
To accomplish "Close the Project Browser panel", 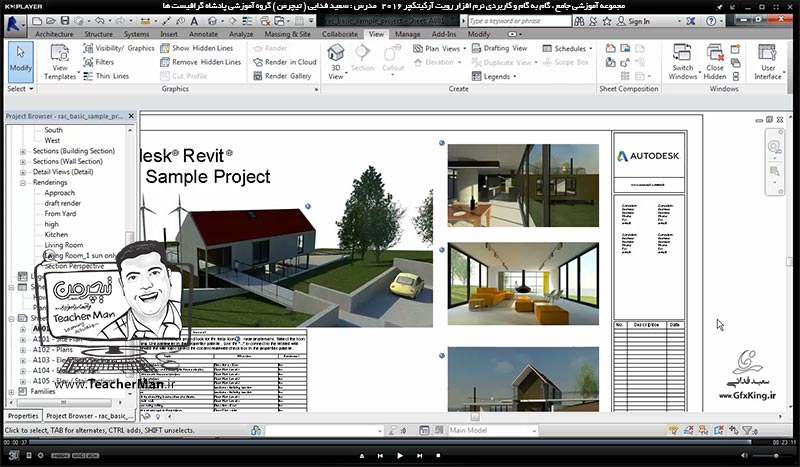I will [131, 116].
